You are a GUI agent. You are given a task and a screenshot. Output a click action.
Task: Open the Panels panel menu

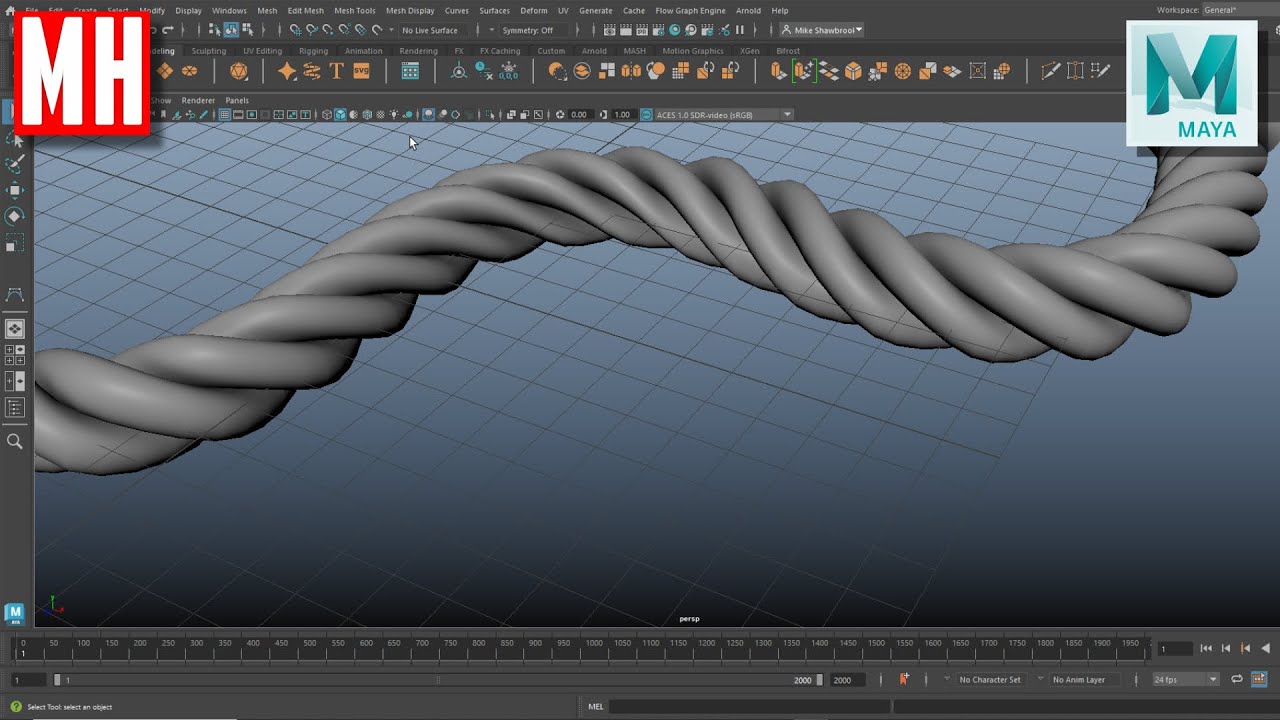pos(237,100)
